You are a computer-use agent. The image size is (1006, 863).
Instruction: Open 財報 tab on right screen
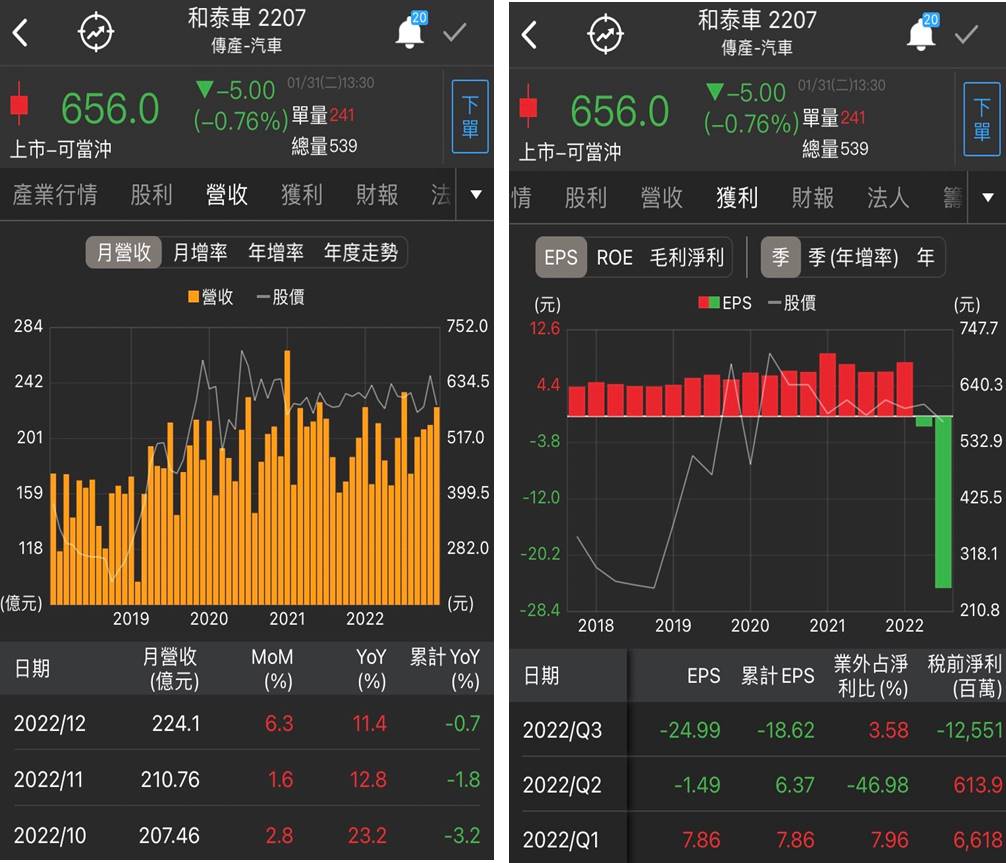point(812,198)
